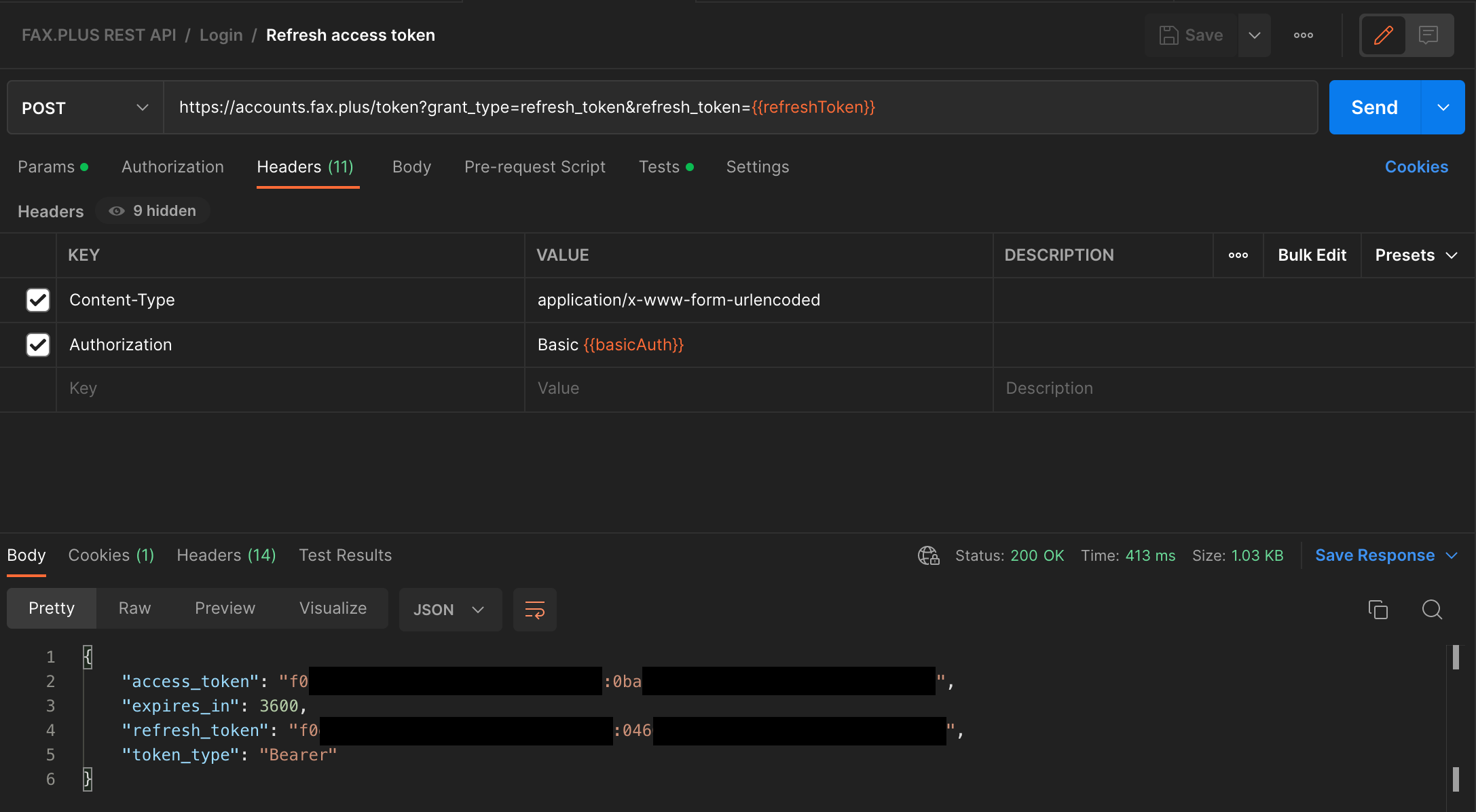
Task: Click the pencil edit mode icon
Action: coord(1383,35)
